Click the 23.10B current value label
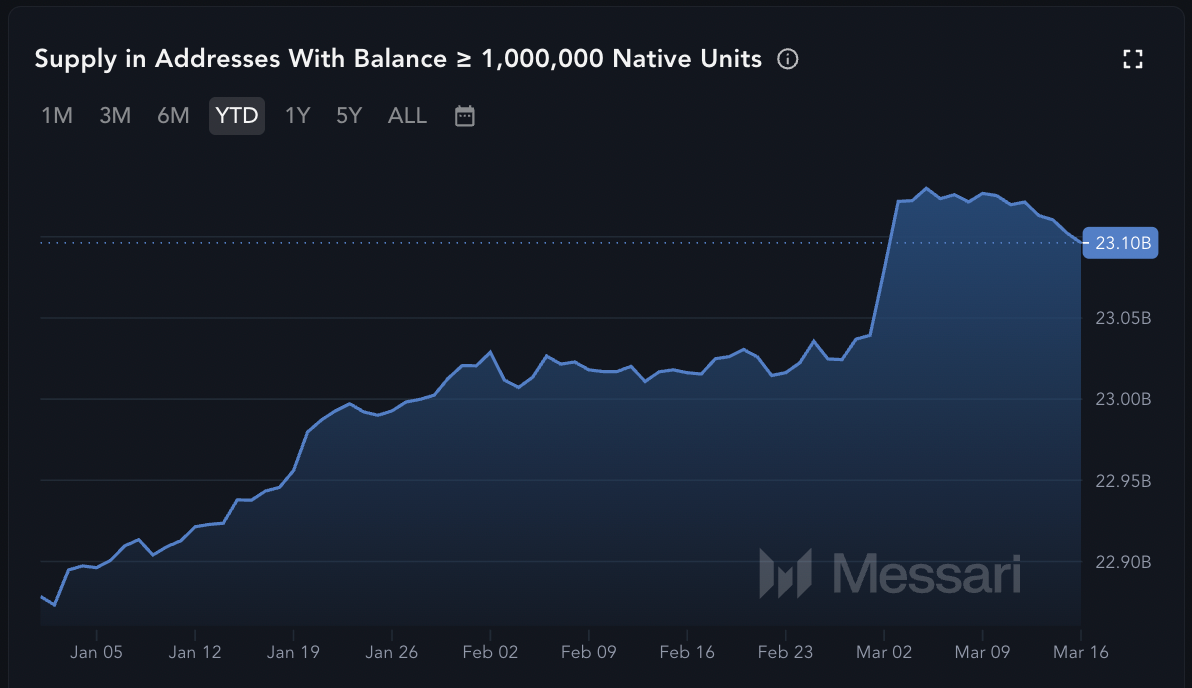The image size is (1192, 688). [1121, 243]
